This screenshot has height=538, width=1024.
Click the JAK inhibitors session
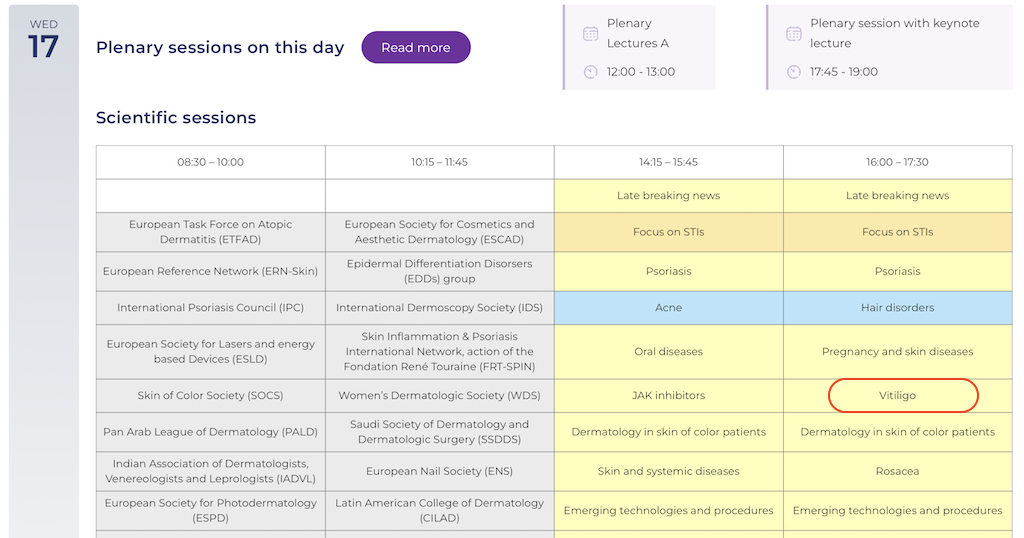(x=668, y=396)
